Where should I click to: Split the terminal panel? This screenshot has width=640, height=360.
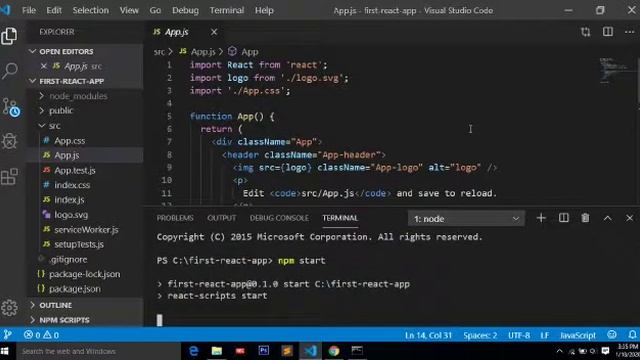(564, 218)
